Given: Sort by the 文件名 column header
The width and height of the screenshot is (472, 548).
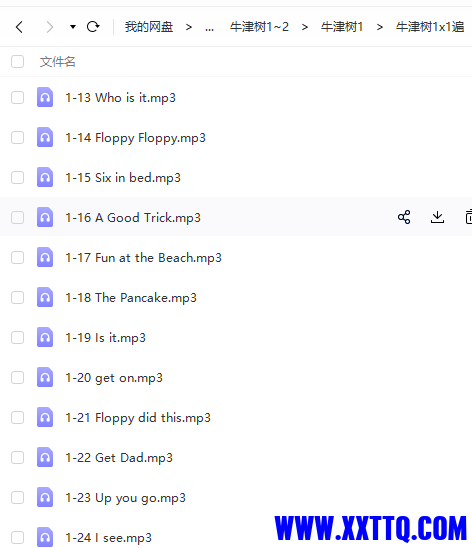Looking at the screenshot, I should [x=57, y=62].
